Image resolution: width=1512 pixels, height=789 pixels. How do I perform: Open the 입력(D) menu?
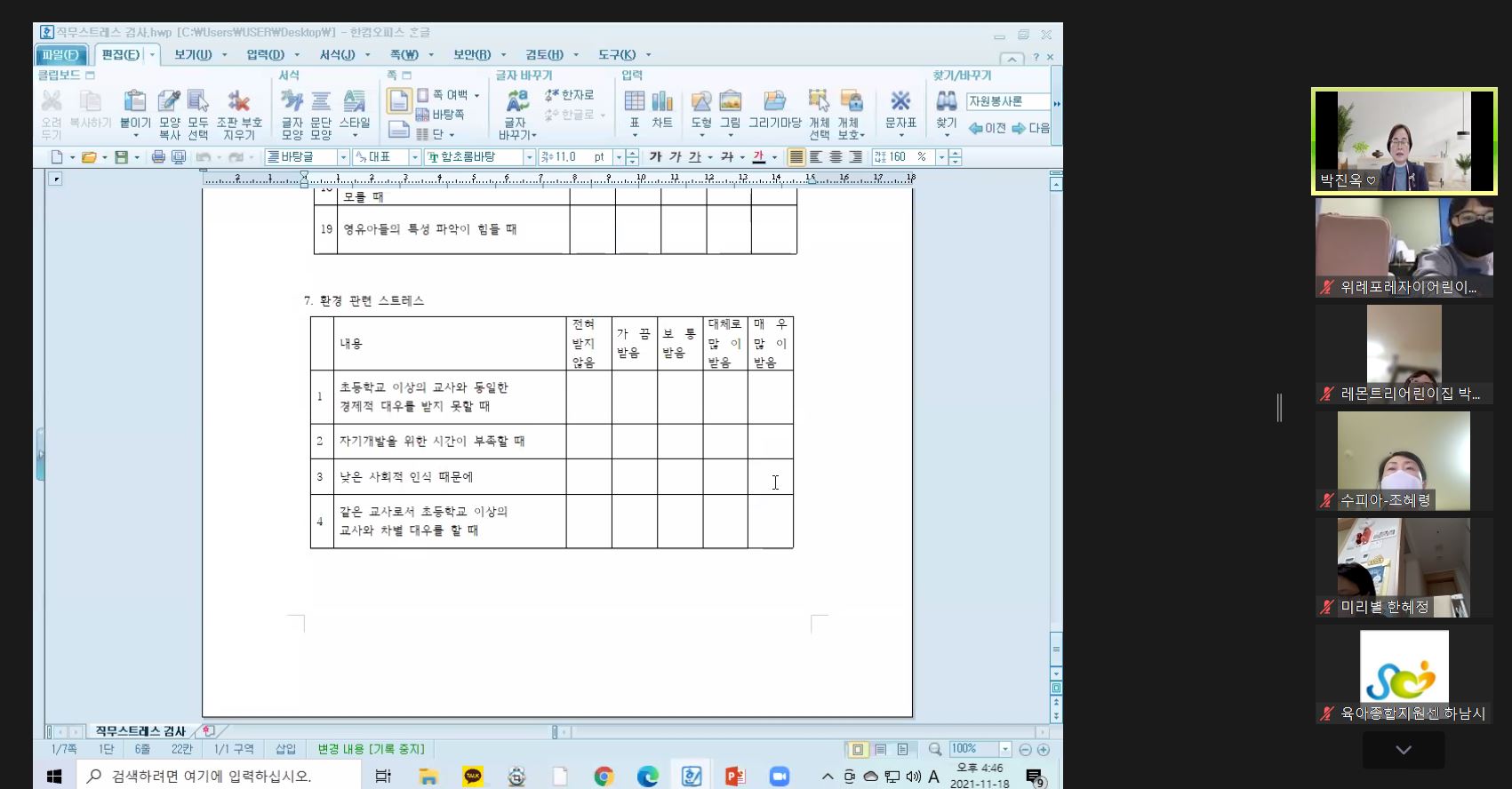click(x=265, y=55)
